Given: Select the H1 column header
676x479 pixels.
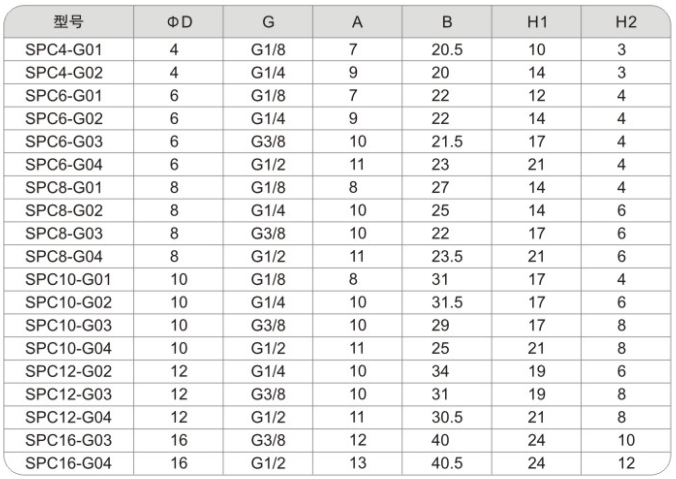Looking at the screenshot, I should pos(537,22).
